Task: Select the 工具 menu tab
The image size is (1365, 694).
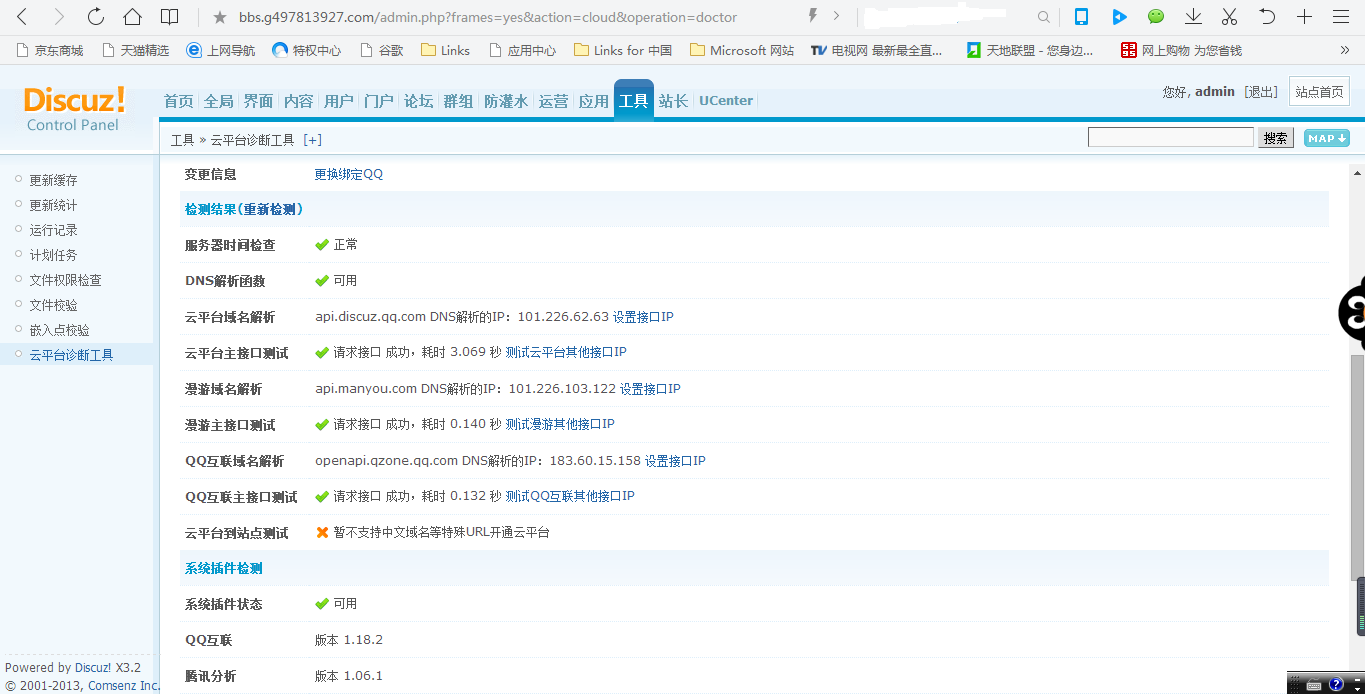Action: coord(634,100)
